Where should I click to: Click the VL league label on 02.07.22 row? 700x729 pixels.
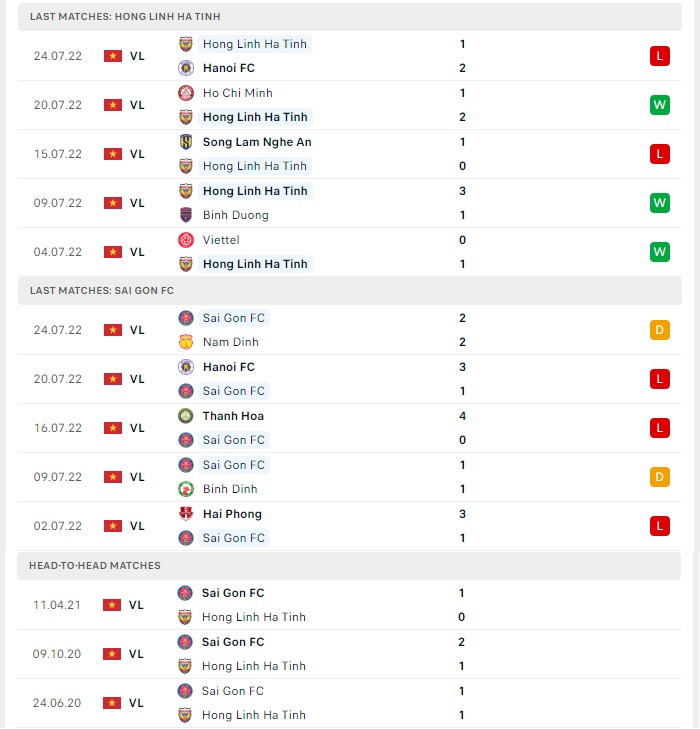pos(137,526)
